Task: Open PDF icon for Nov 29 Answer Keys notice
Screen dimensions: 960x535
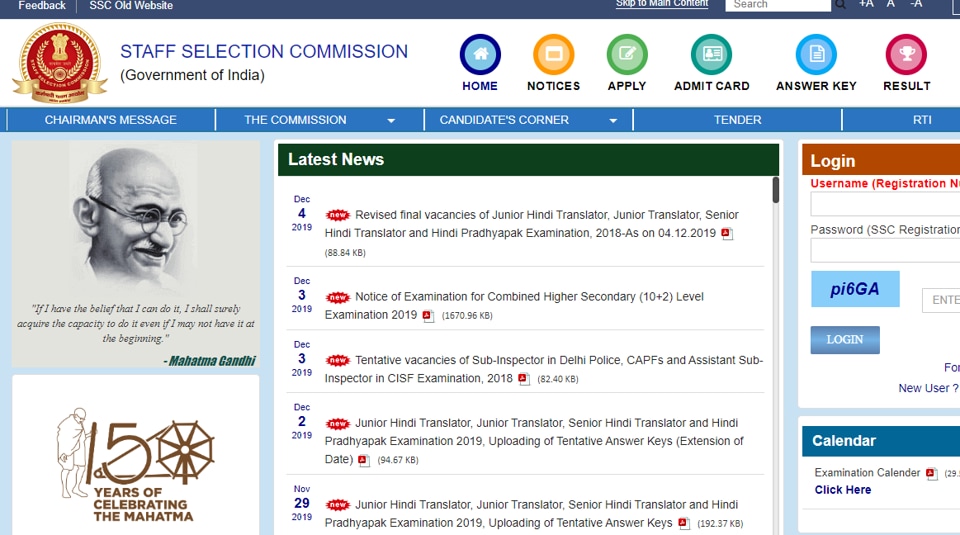Action: [684, 523]
